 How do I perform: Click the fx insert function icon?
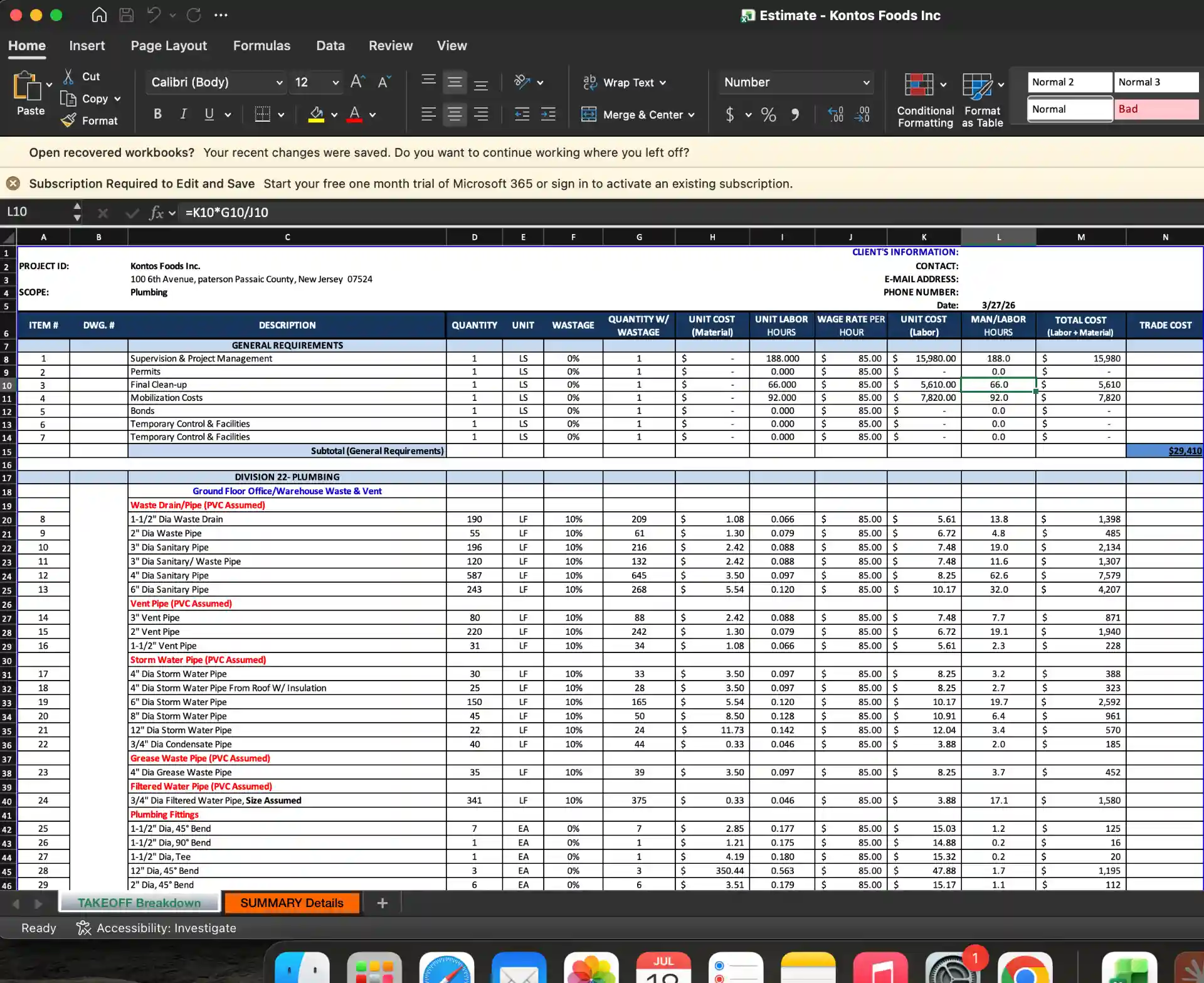[156, 213]
